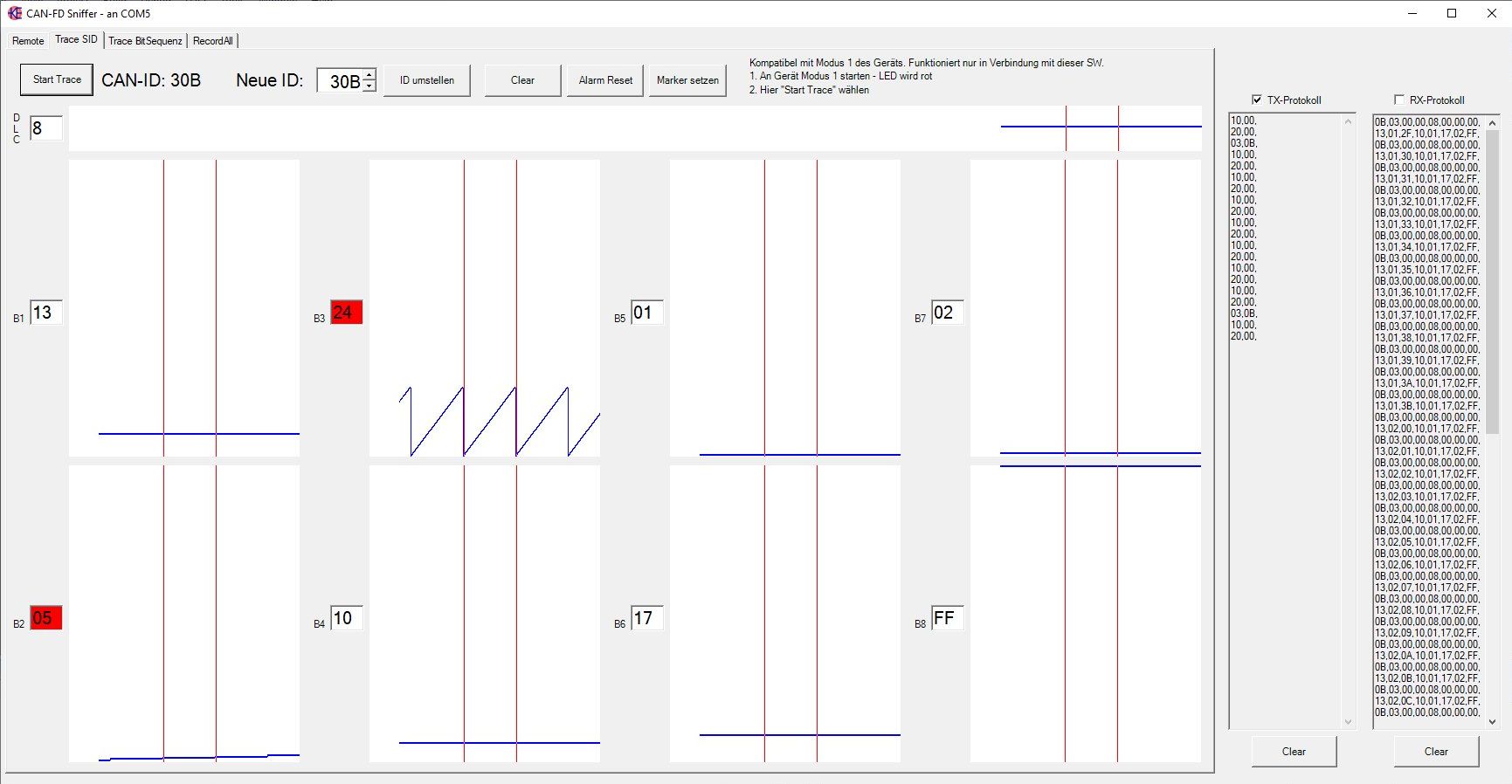Open the Trace BitSequenz tab

tap(145, 41)
